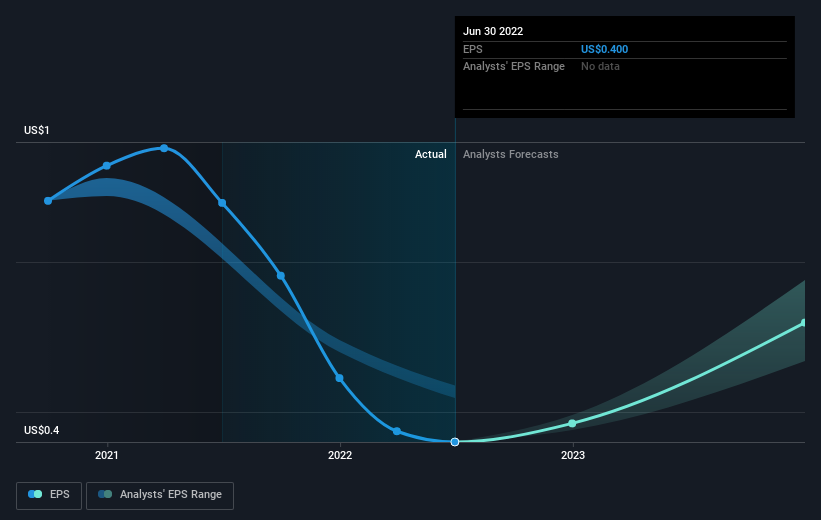Select the Jun 30 2022 highlighted data point
This screenshot has height=520, width=821.
[455, 442]
